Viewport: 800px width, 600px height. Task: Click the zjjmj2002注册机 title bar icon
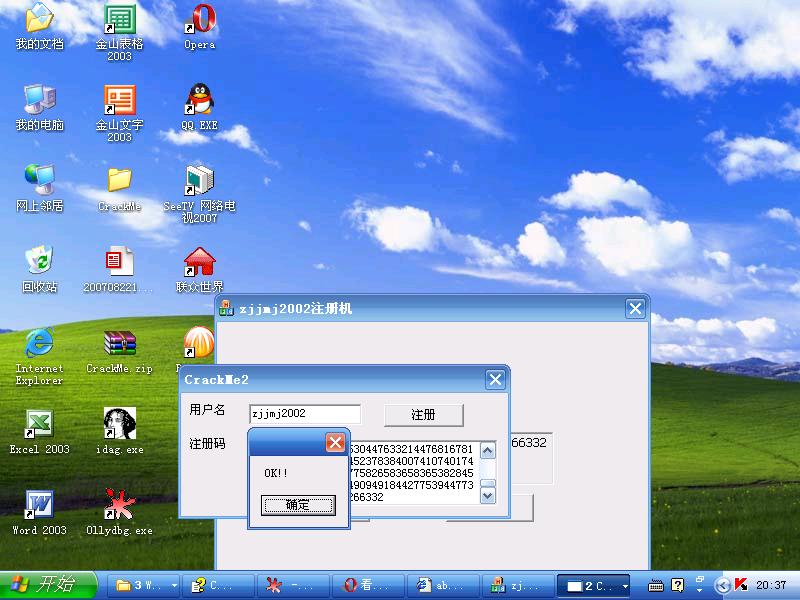(226, 308)
